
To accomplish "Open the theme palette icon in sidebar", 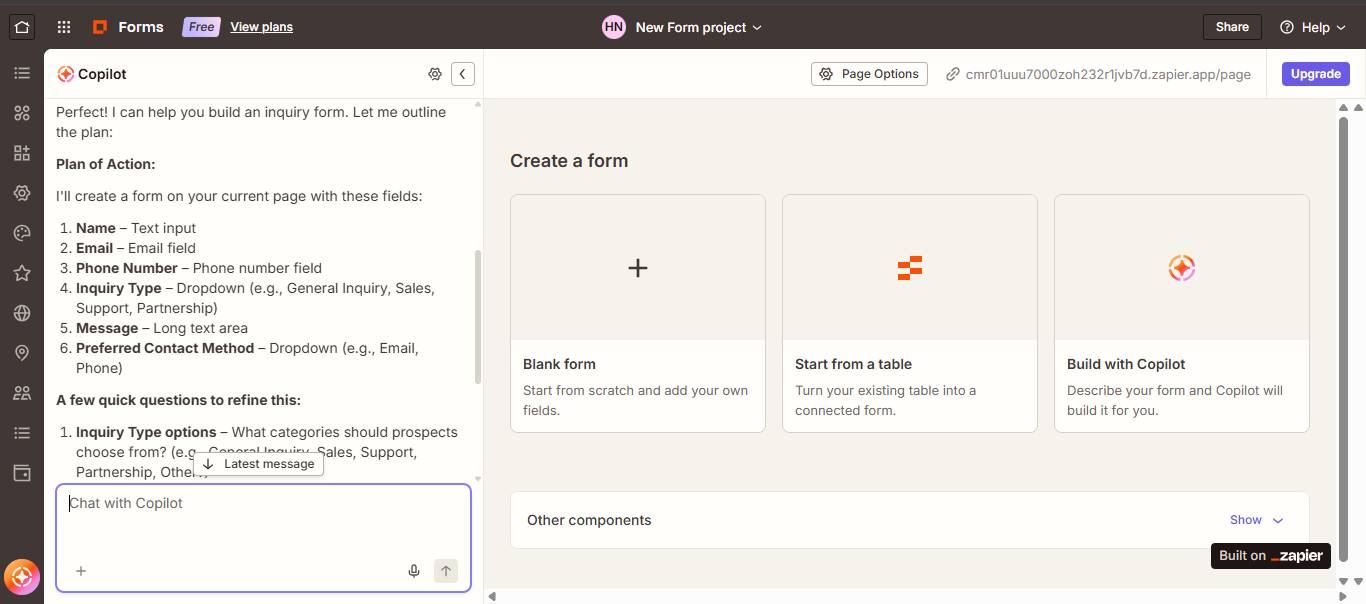I will [x=22, y=233].
